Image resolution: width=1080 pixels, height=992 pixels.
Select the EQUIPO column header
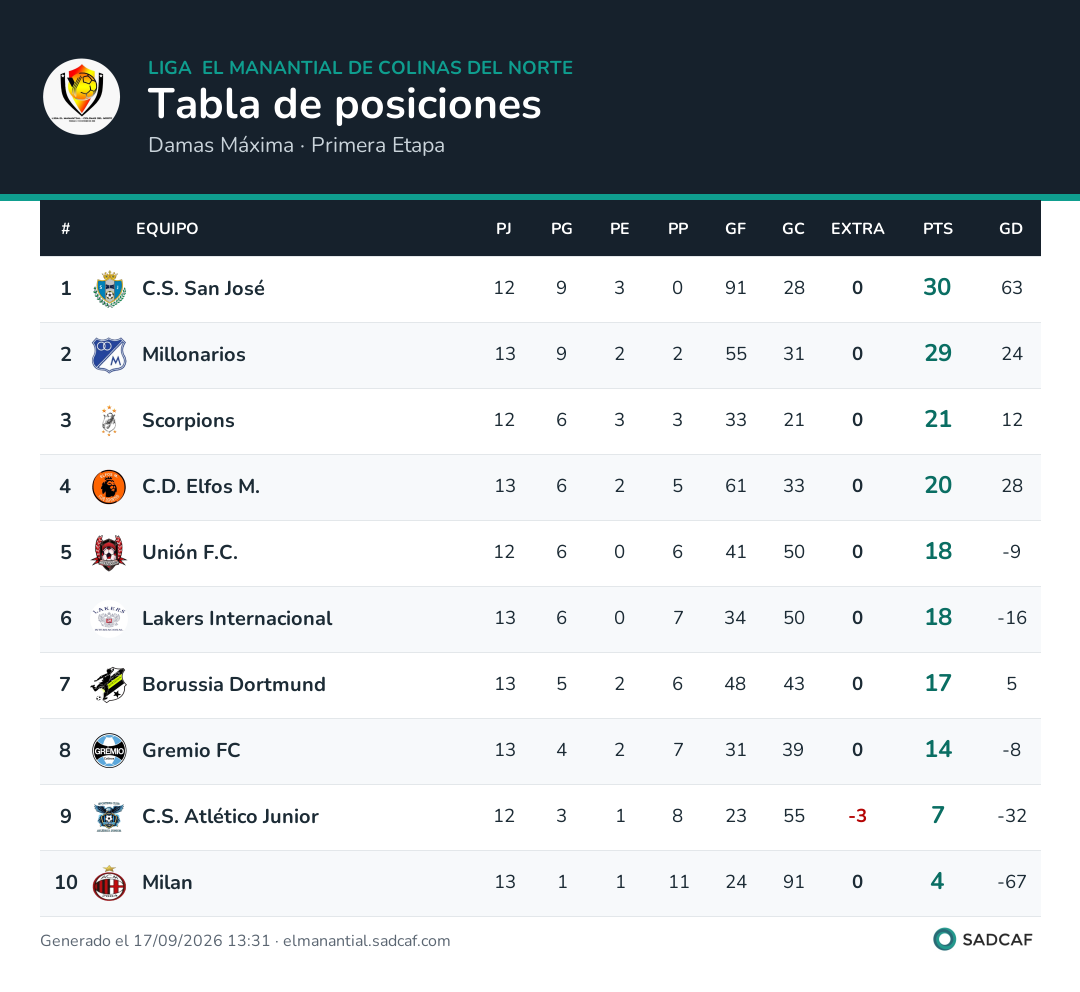pyautogui.click(x=167, y=229)
